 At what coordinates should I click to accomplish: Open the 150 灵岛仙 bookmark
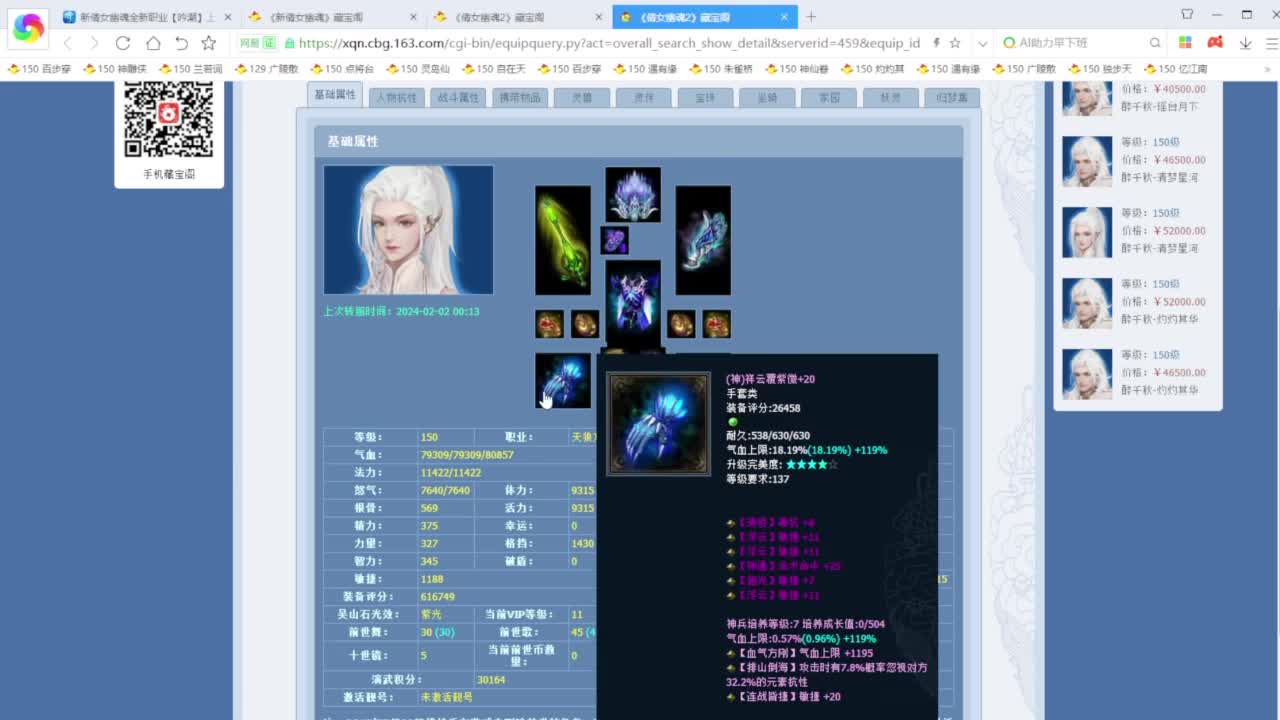pos(417,69)
